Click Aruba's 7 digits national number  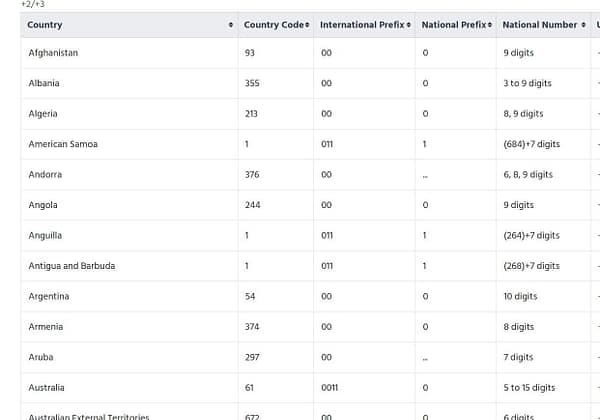518,358
